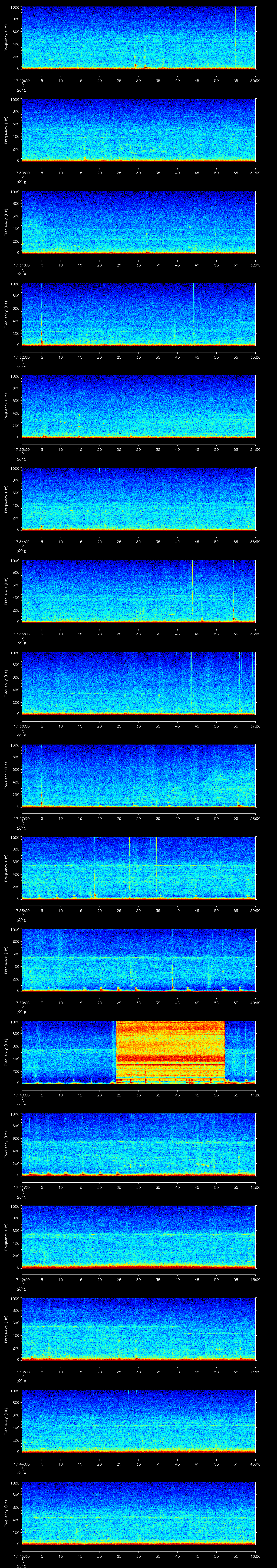Viewport: 277px width, 1568px height.
Task: Select the spectrogram panel starting at 17:44:00
Action: click(x=138, y=1421)
